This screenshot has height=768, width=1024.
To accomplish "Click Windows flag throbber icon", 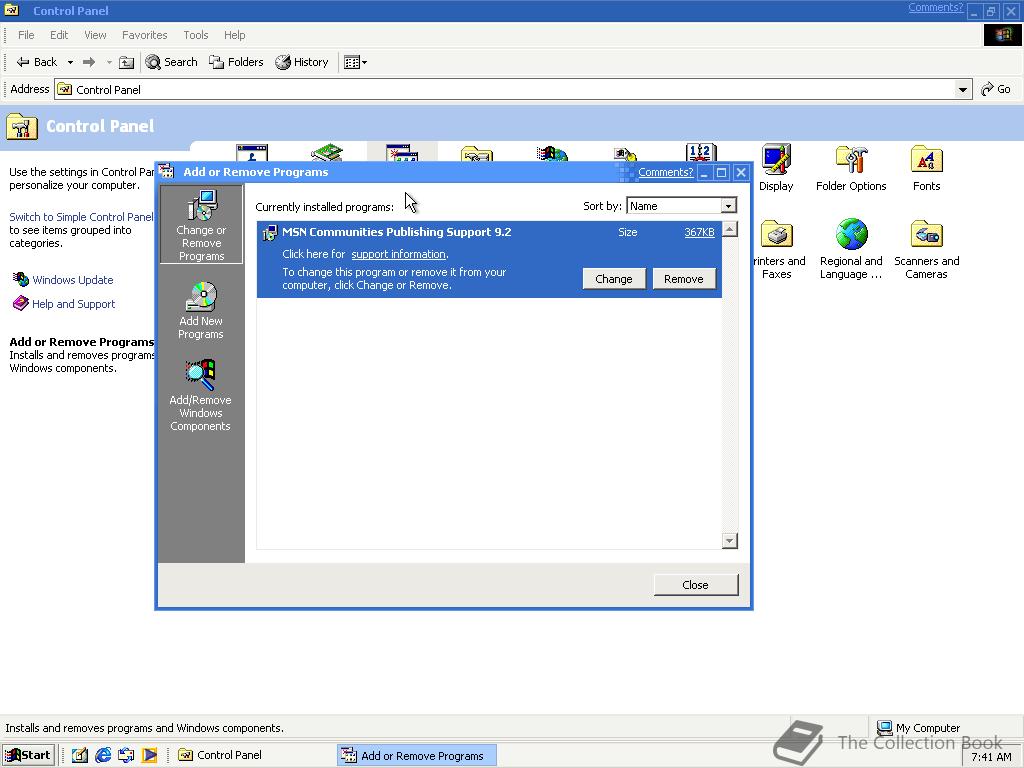I will [x=1002, y=35].
